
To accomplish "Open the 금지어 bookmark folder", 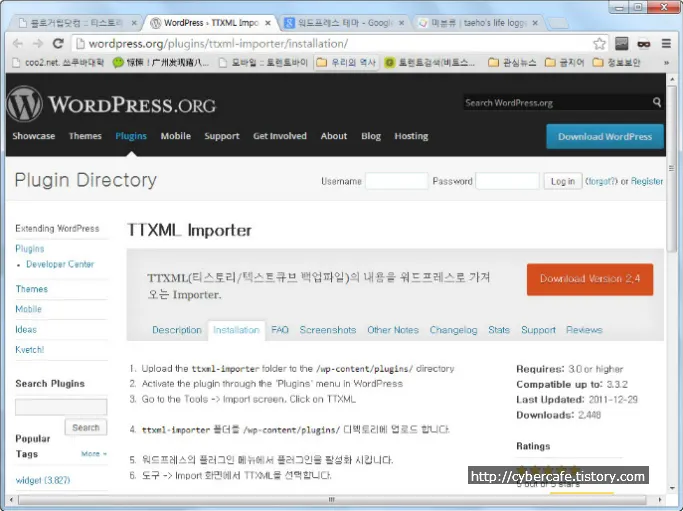I will [565, 63].
